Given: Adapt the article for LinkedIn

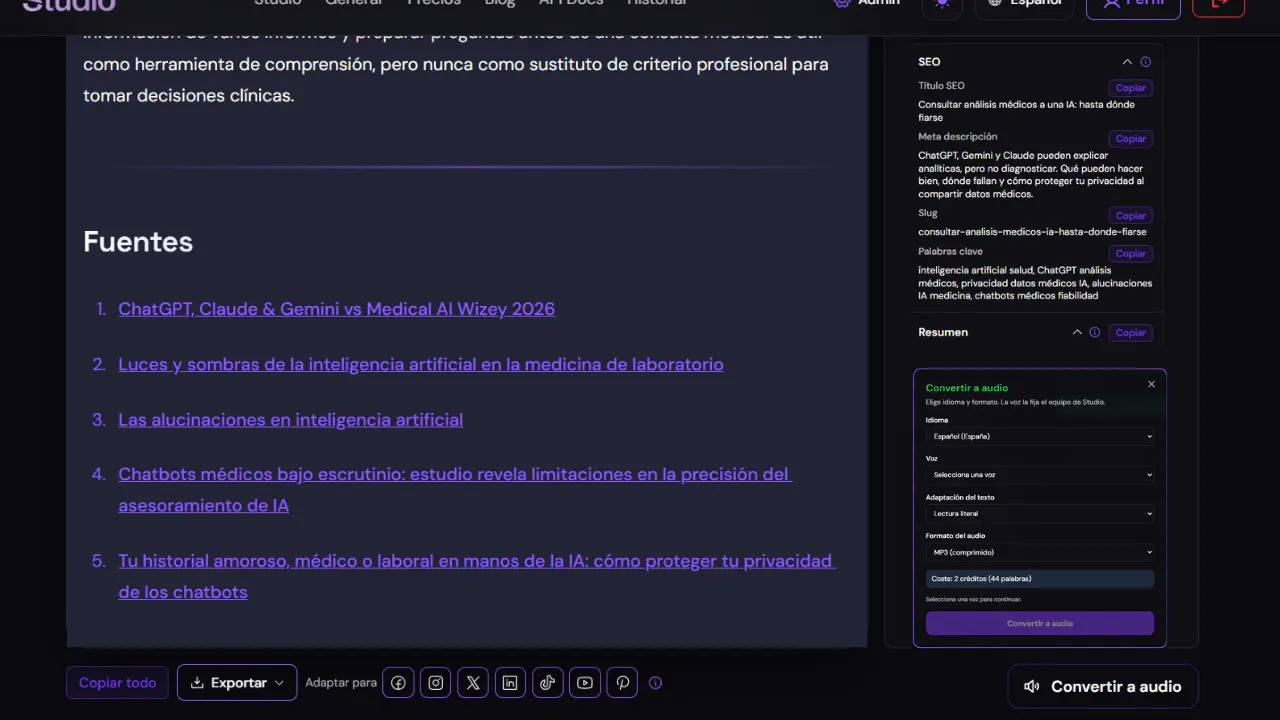Looking at the screenshot, I should click(510, 683).
